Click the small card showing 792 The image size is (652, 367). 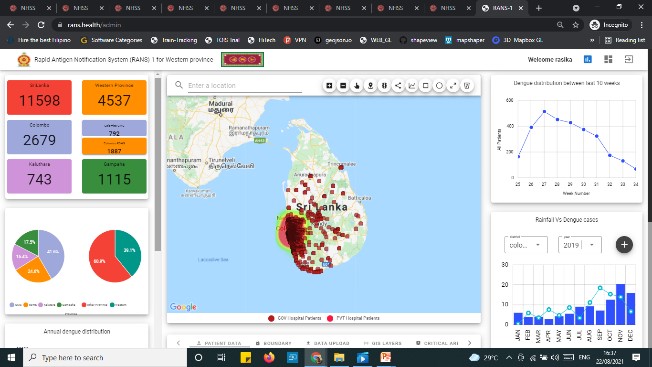point(114,128)
